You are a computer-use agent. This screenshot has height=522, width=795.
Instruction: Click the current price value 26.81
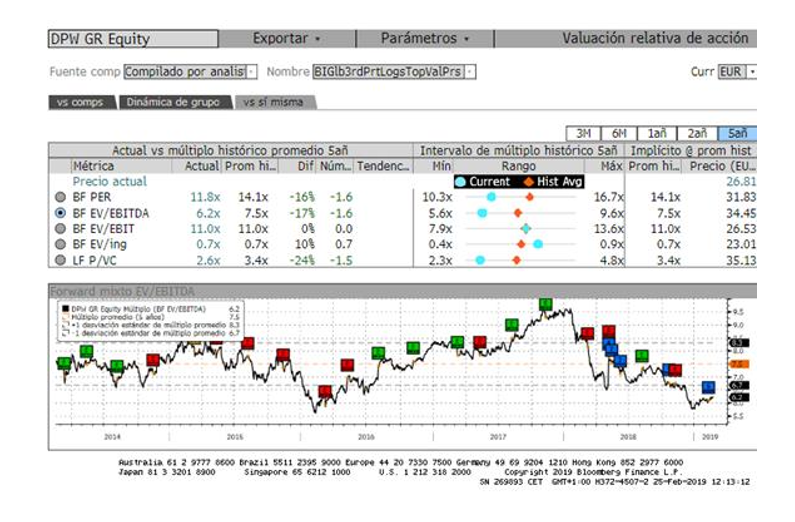[x=741, y=181]
